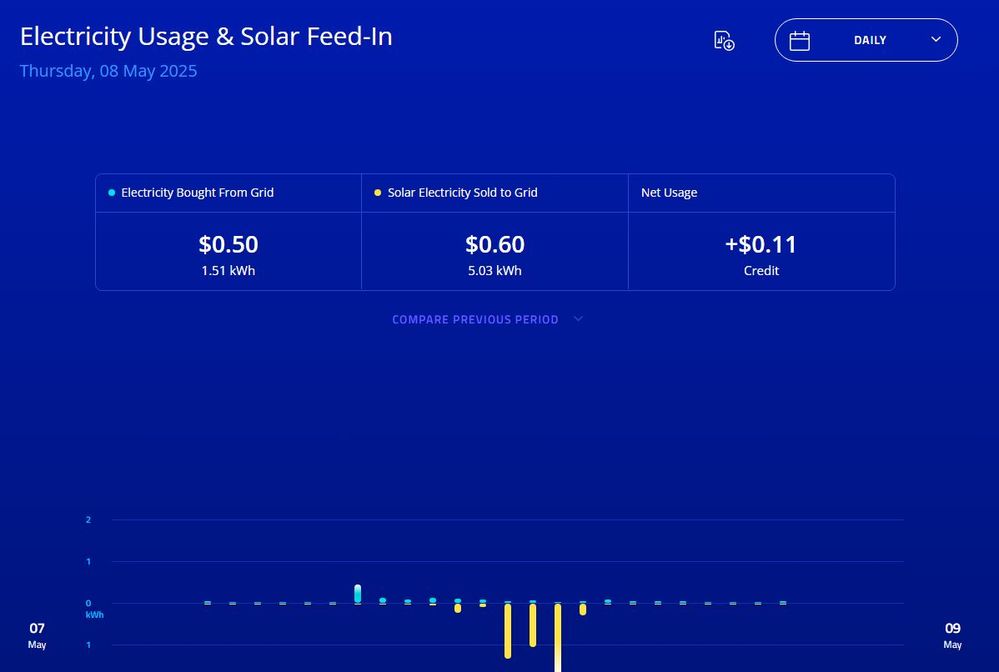Click the cyan Electricity Bought legend dot
The width and height of the screenshot is (999, 672).
112,192
